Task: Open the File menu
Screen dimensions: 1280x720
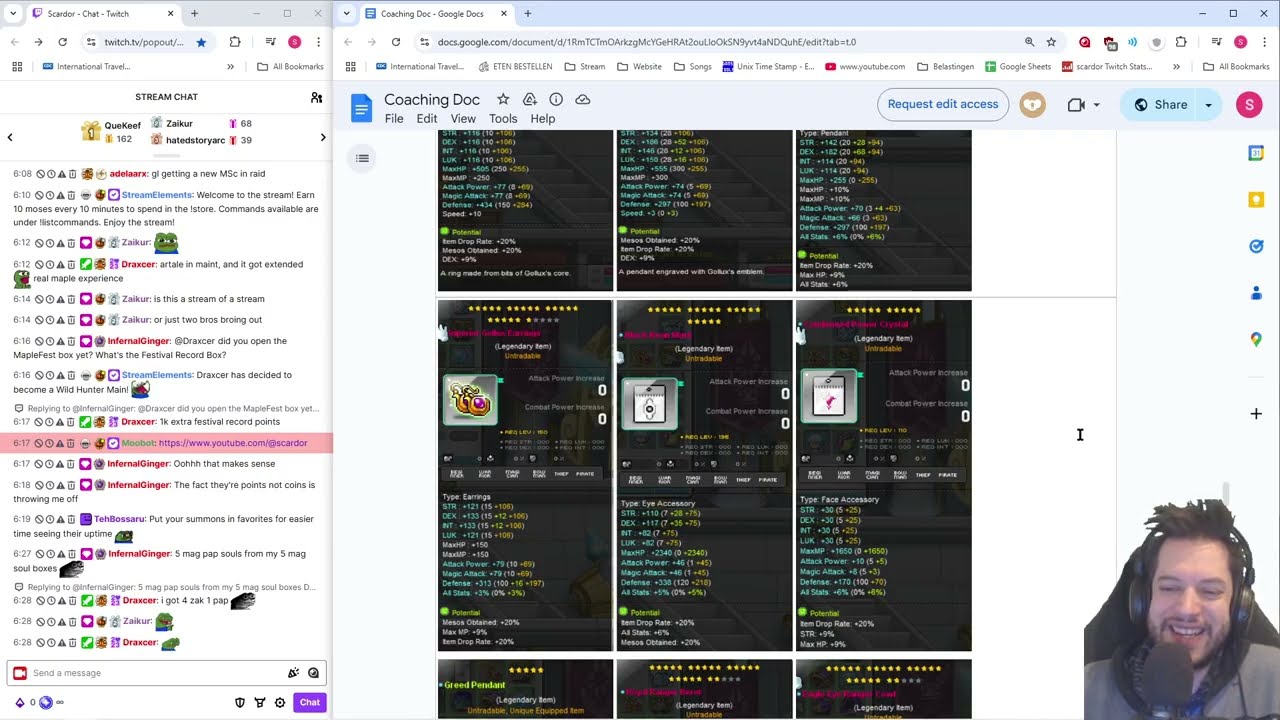Action: point(394,119)
